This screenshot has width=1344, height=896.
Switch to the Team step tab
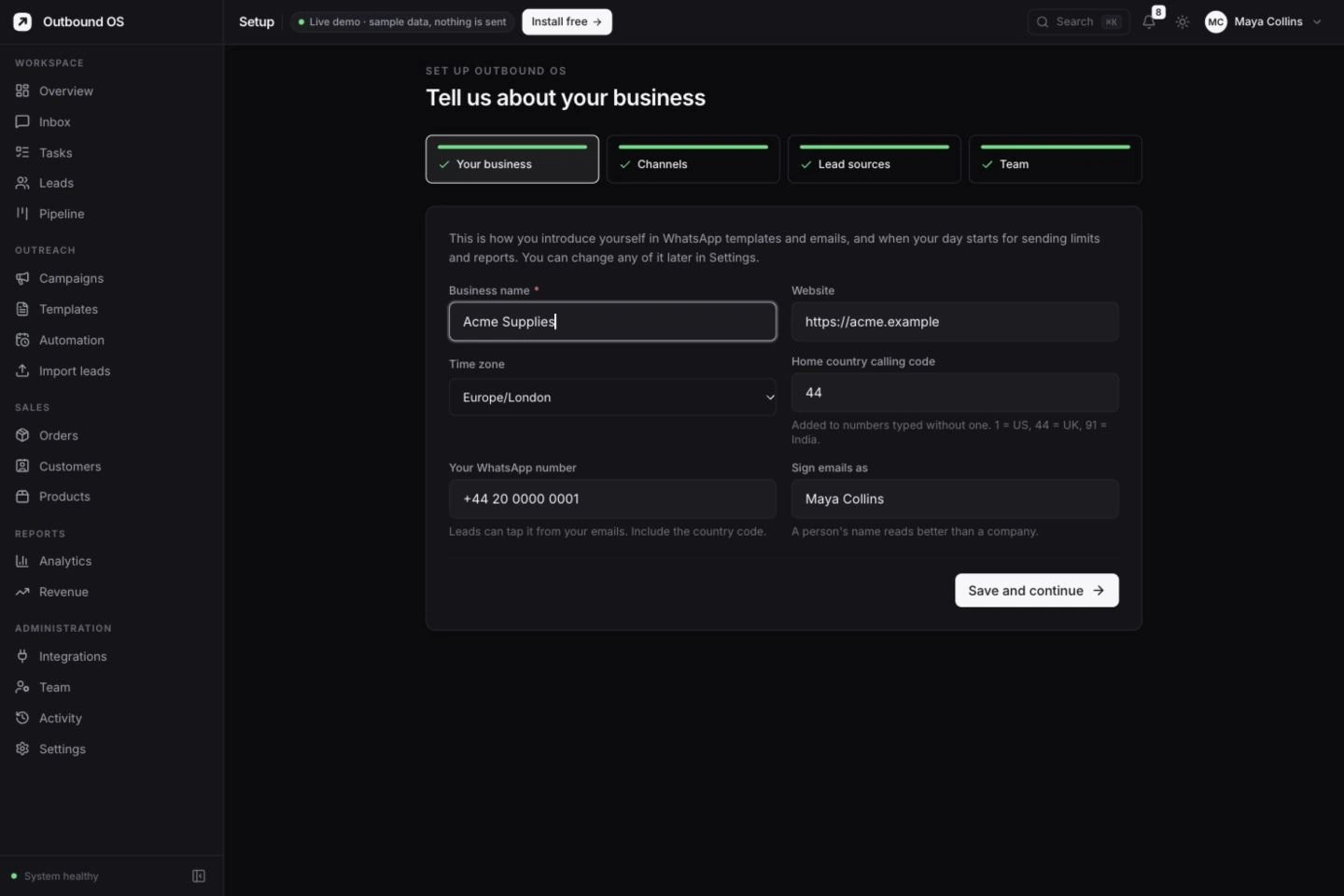coord(1056,159)
